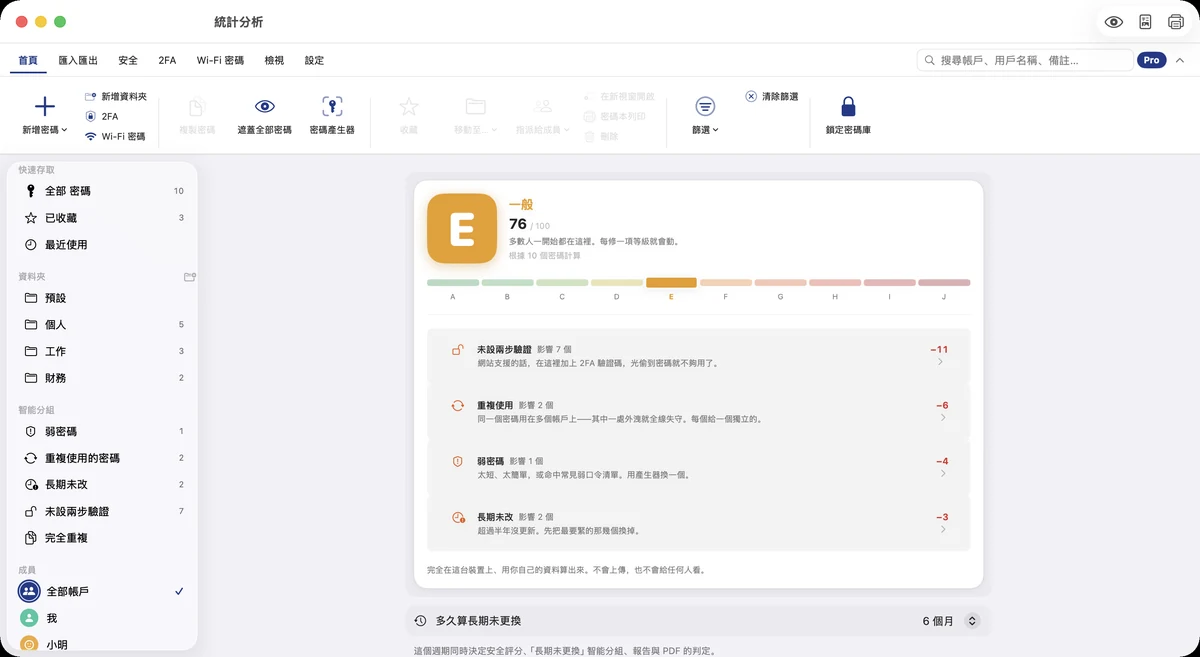Open the 重複使用 issue row chevron
The image size is (1200, 657).
click(x=942, y=418)
